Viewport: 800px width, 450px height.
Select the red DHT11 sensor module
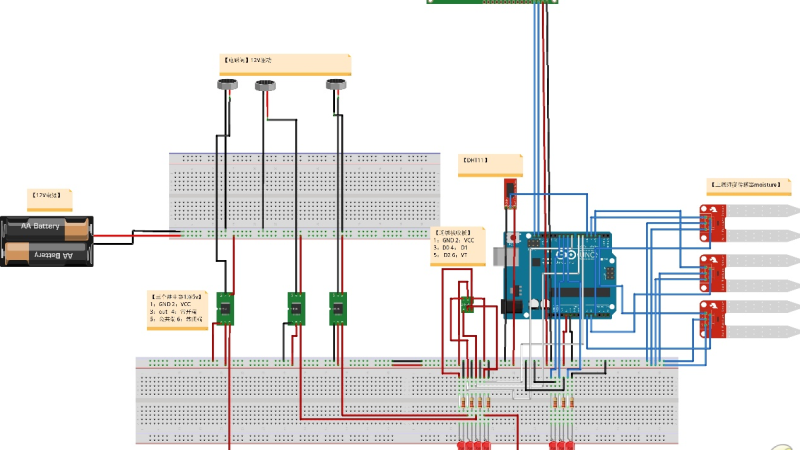click(x=509, y=191)
